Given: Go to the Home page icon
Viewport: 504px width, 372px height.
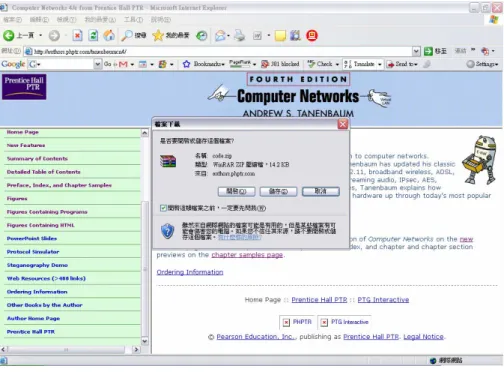Looking at the screenshot, I should pos(109,35).
